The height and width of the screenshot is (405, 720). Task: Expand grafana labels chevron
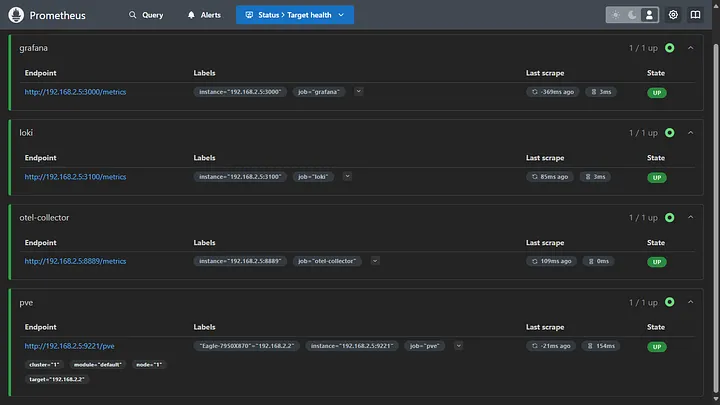(359, 91)
